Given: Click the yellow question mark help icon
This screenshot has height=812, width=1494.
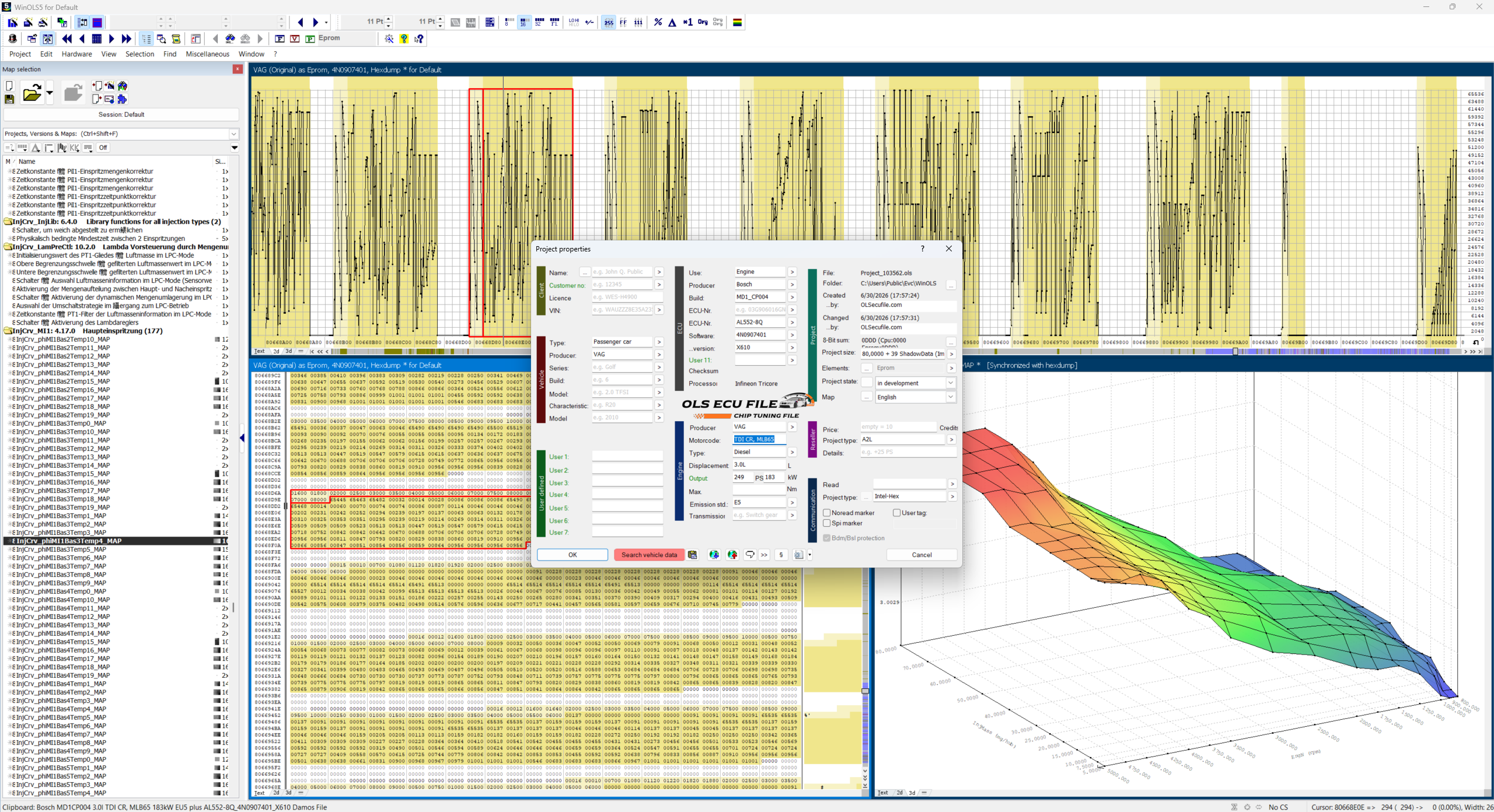Looking at the screenshot, I should click(404, 38).
